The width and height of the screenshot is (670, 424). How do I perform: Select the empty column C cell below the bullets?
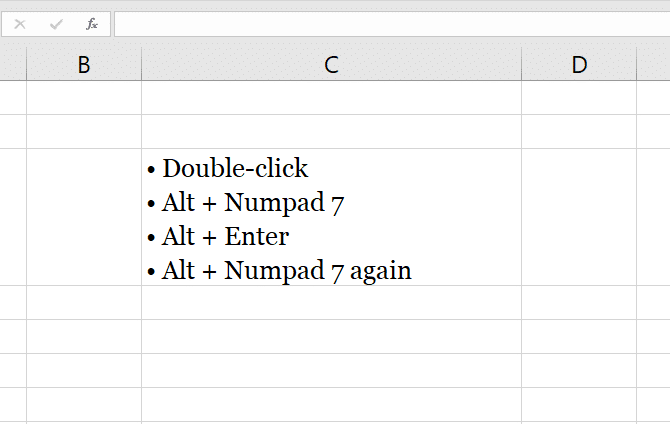[x=332, y=303]
